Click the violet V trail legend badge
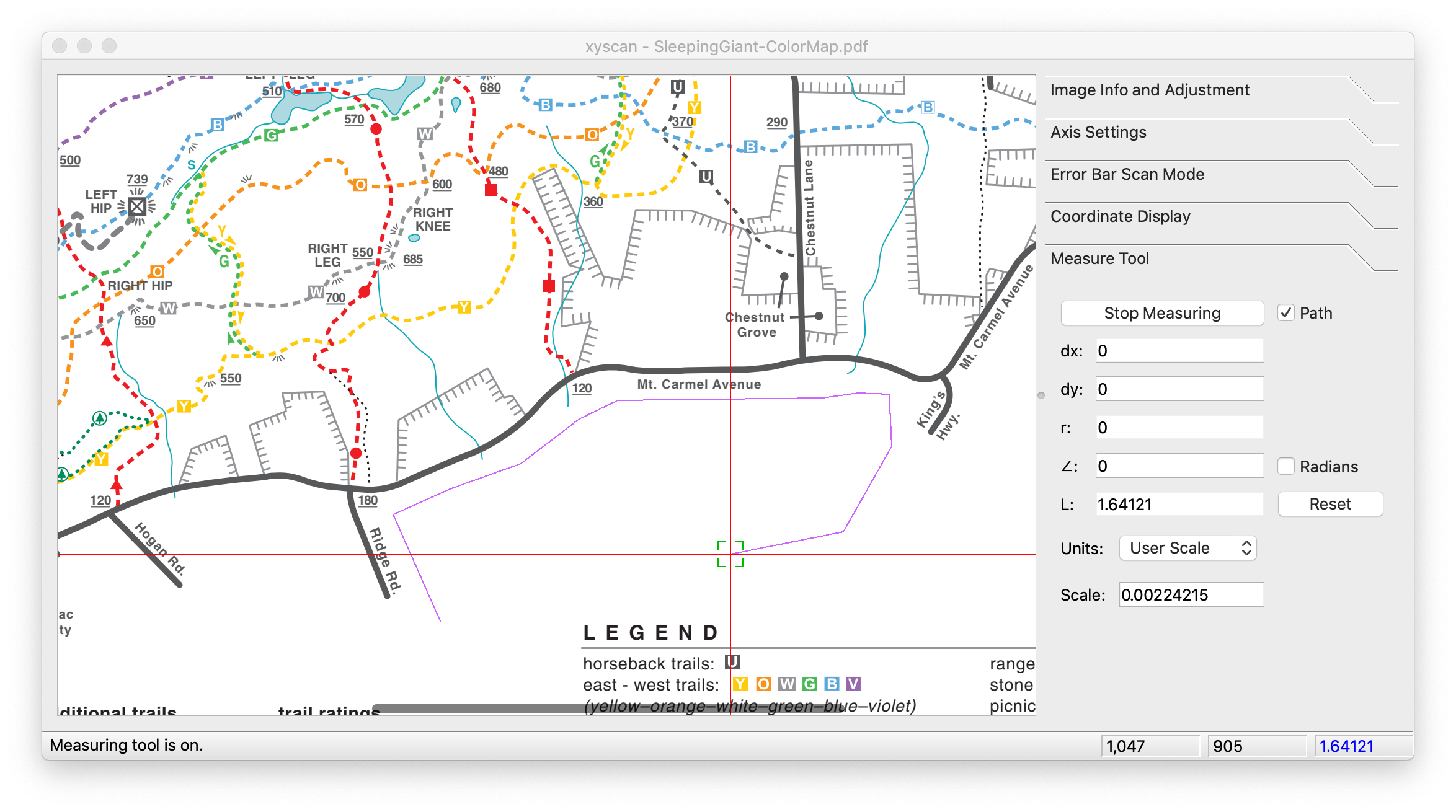Viewport: 1456px width, 812px height. click(853, 684)
